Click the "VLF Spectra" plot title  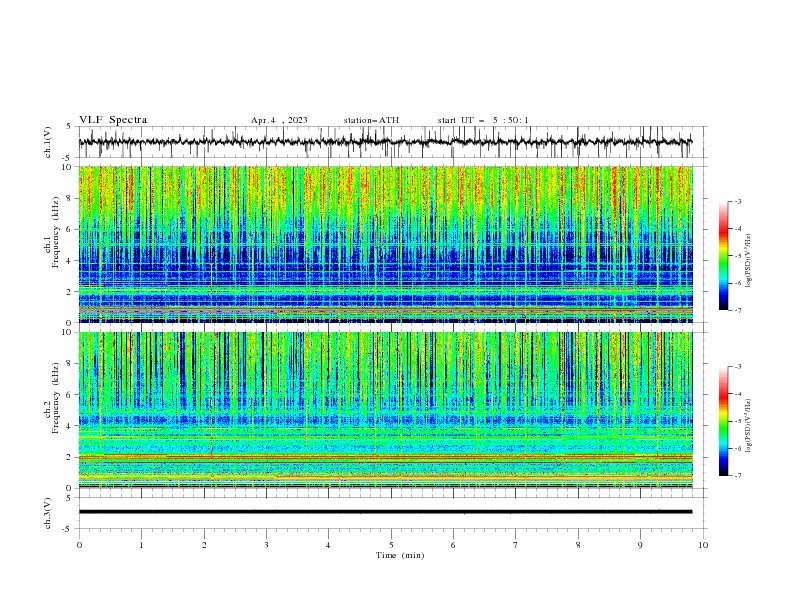pos(113,120)
